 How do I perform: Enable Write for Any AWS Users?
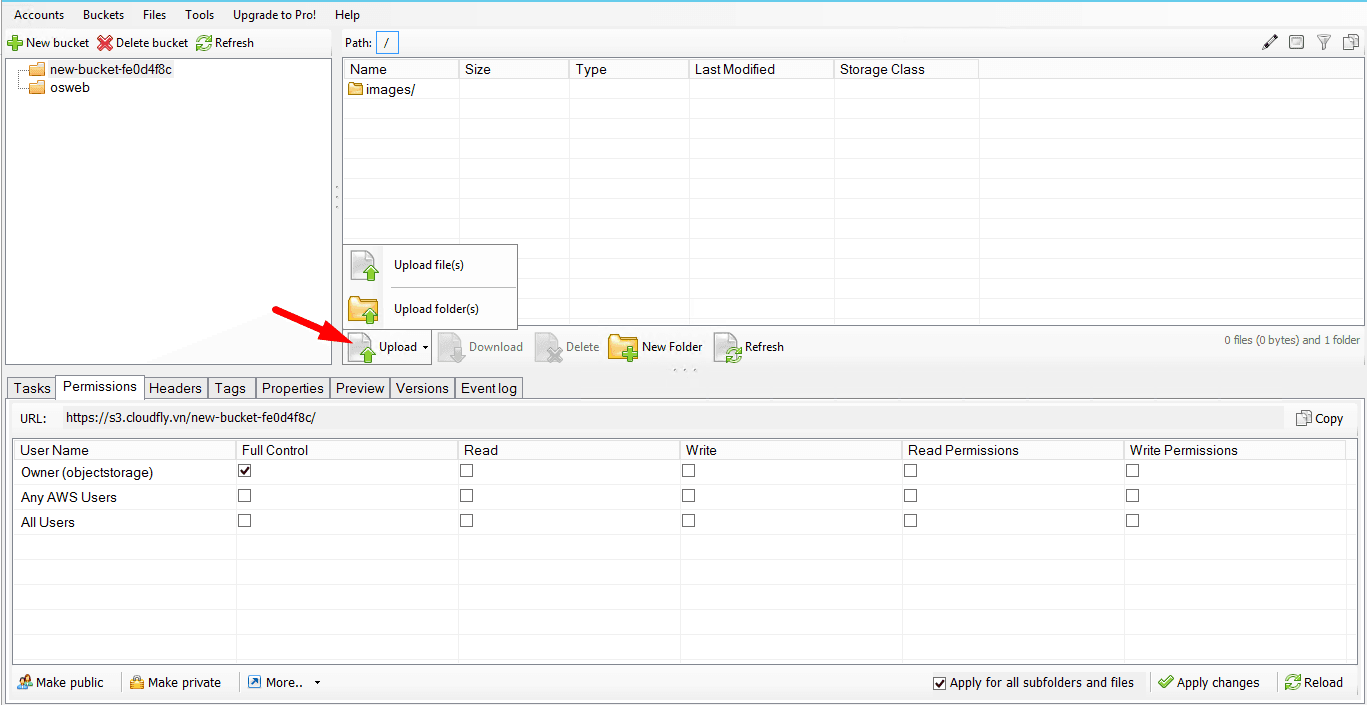coord(688,495)
